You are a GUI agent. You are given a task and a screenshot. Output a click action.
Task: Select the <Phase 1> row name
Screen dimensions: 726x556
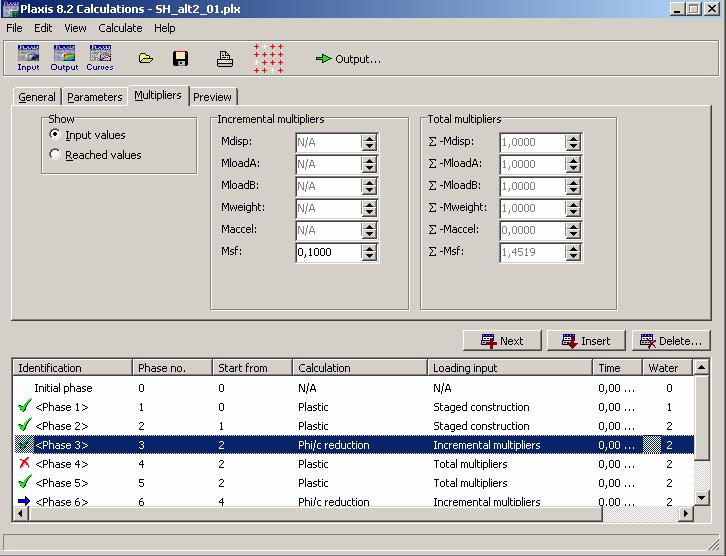62,407
